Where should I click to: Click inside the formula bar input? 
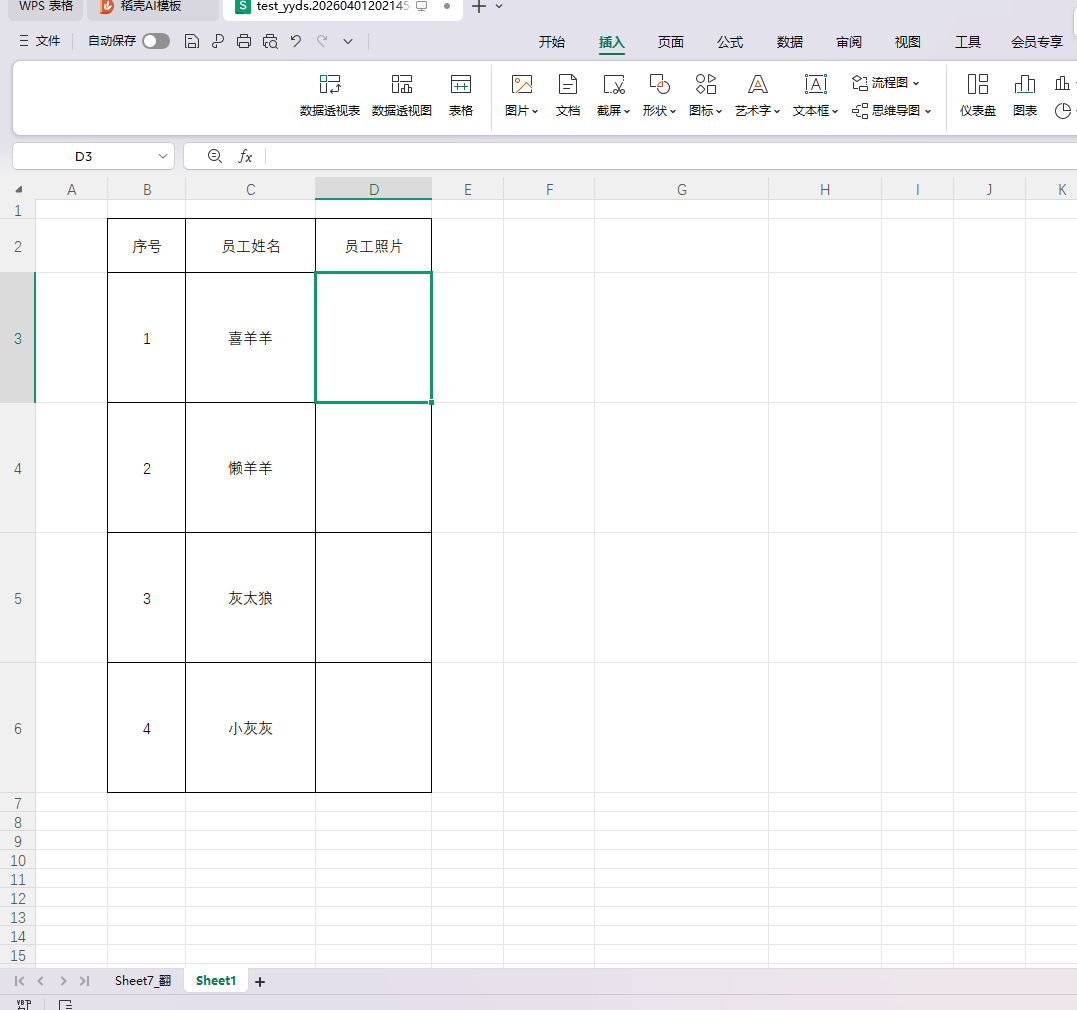[670, 157]
